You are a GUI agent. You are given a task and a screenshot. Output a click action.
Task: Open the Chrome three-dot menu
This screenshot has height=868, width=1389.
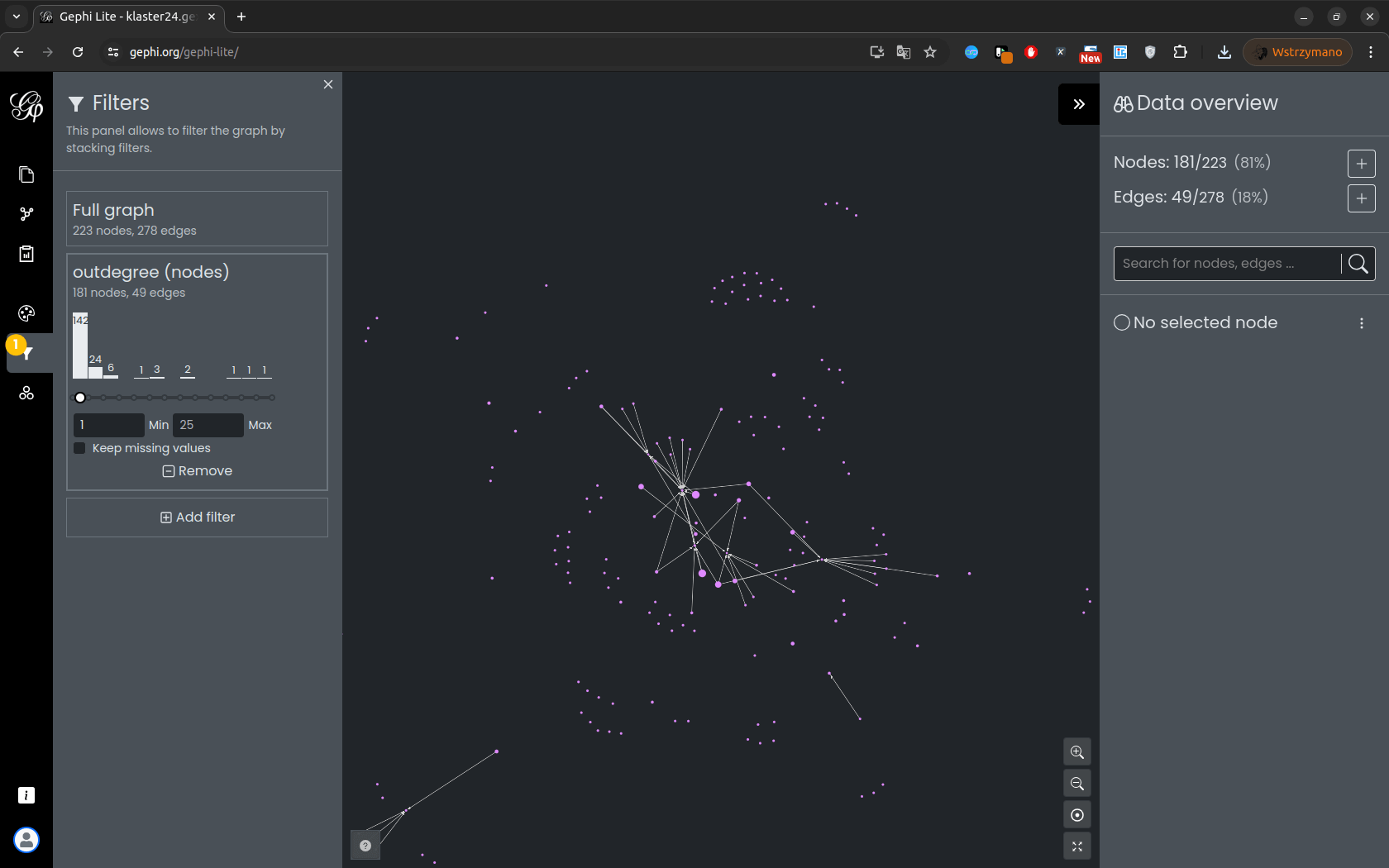click(x=1371, y=52)
